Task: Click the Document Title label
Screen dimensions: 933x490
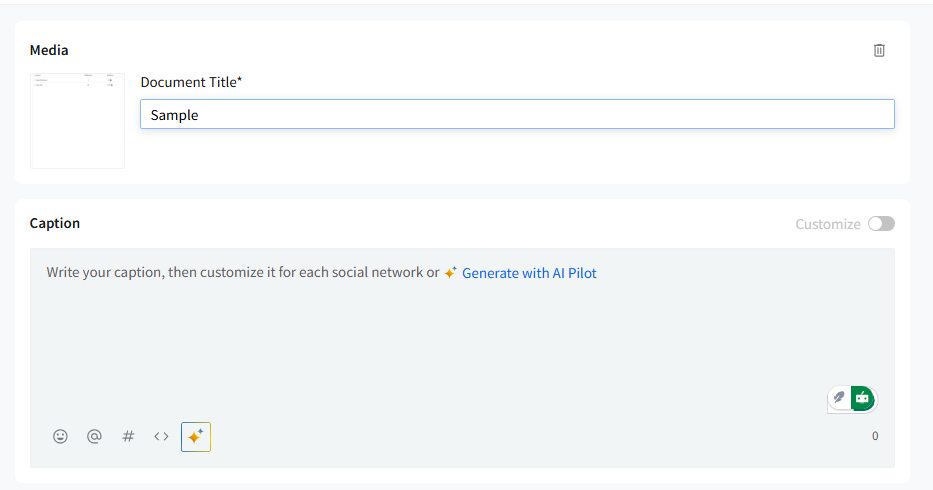Action: (191, 82)
